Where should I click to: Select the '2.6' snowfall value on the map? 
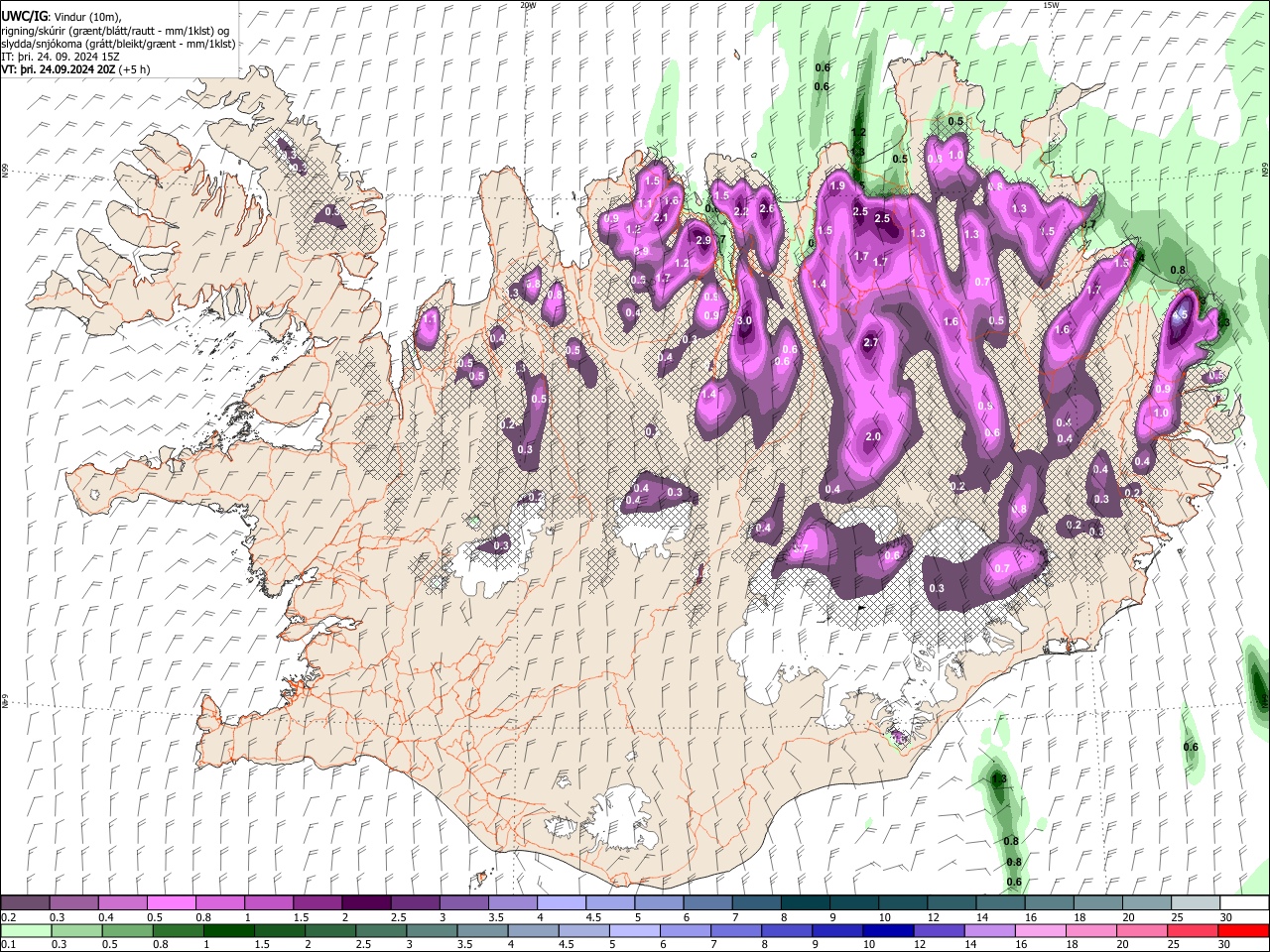click(x=766, y=208)
